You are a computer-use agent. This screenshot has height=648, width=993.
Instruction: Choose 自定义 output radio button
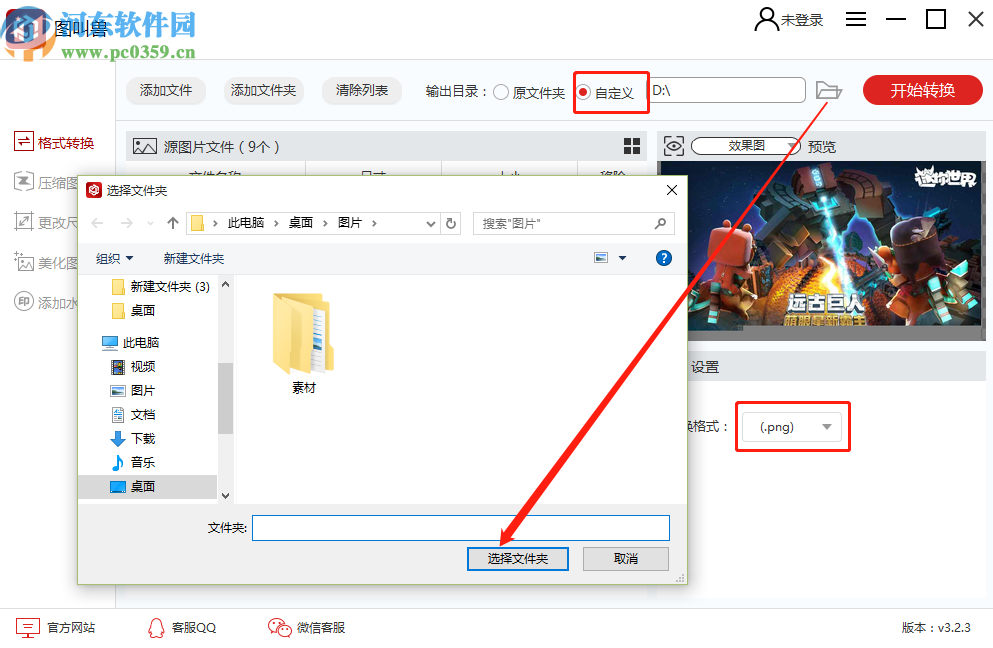click(x=584, y=92)
